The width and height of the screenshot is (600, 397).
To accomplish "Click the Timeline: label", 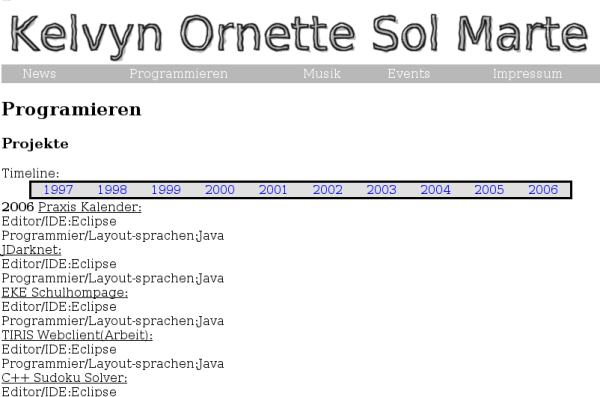I will pyautogui.click(x=31, y=173).
